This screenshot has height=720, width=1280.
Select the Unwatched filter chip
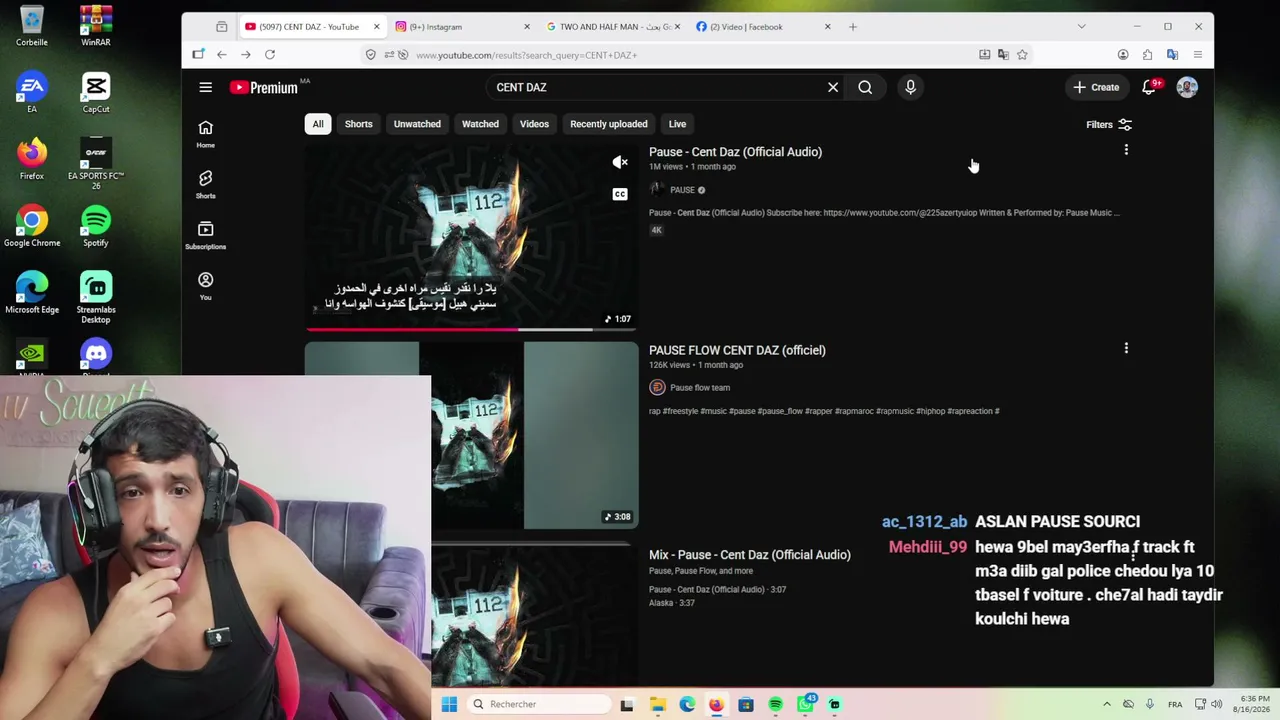[417, 124]
